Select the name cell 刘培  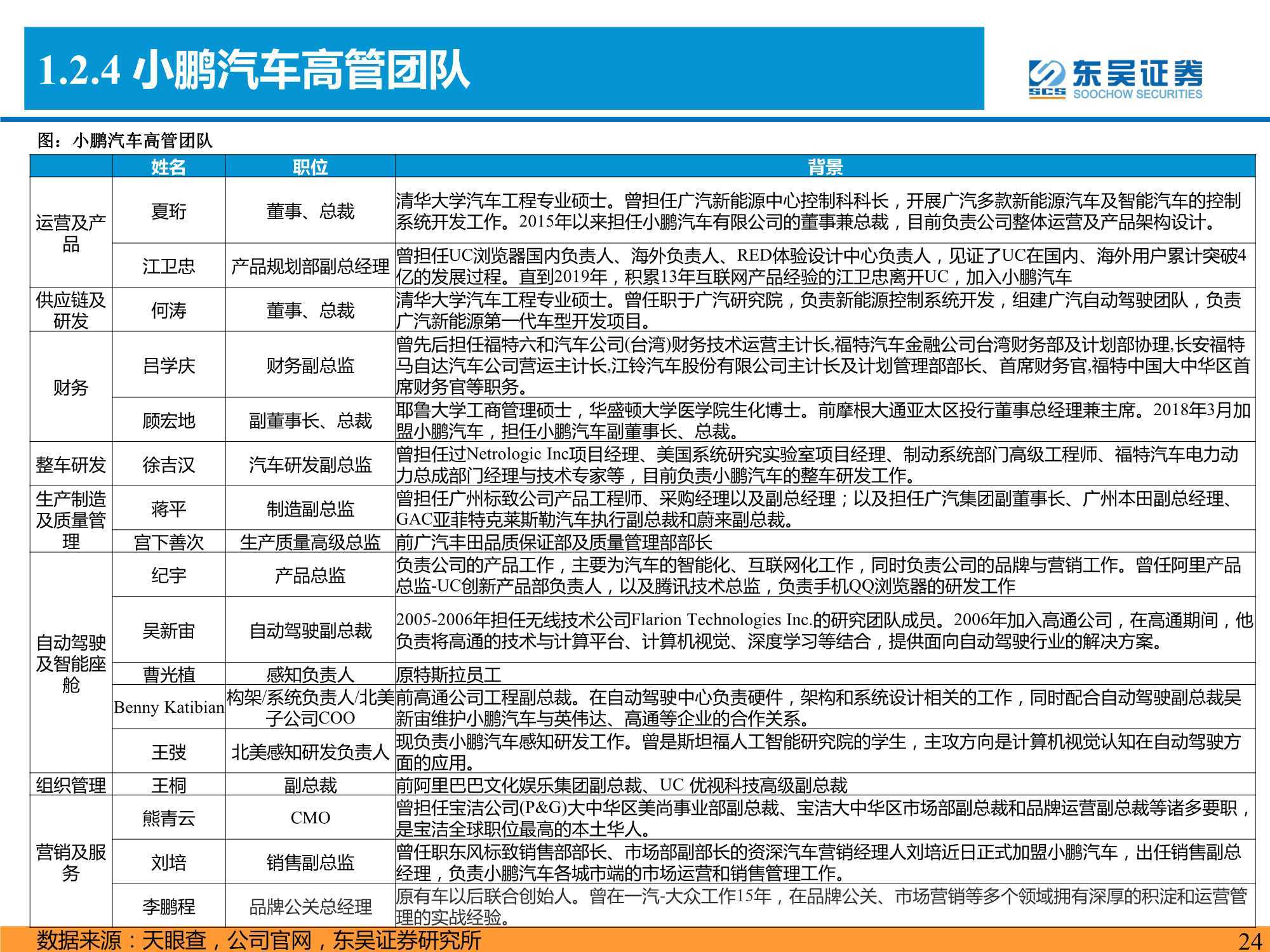click(168, 862)
